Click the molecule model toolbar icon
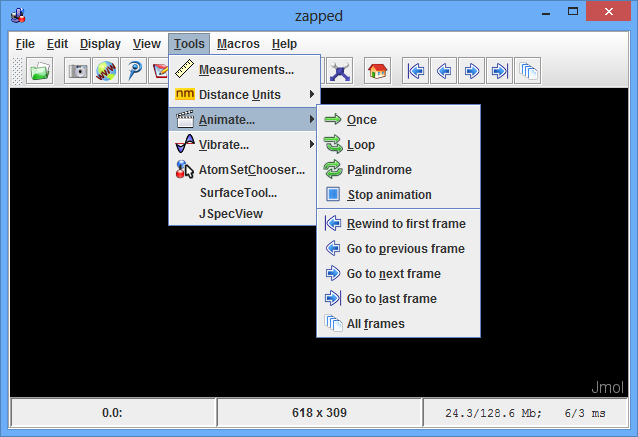Image resolution: width=638 pixels, height=437 pixels. pos(340,71)
